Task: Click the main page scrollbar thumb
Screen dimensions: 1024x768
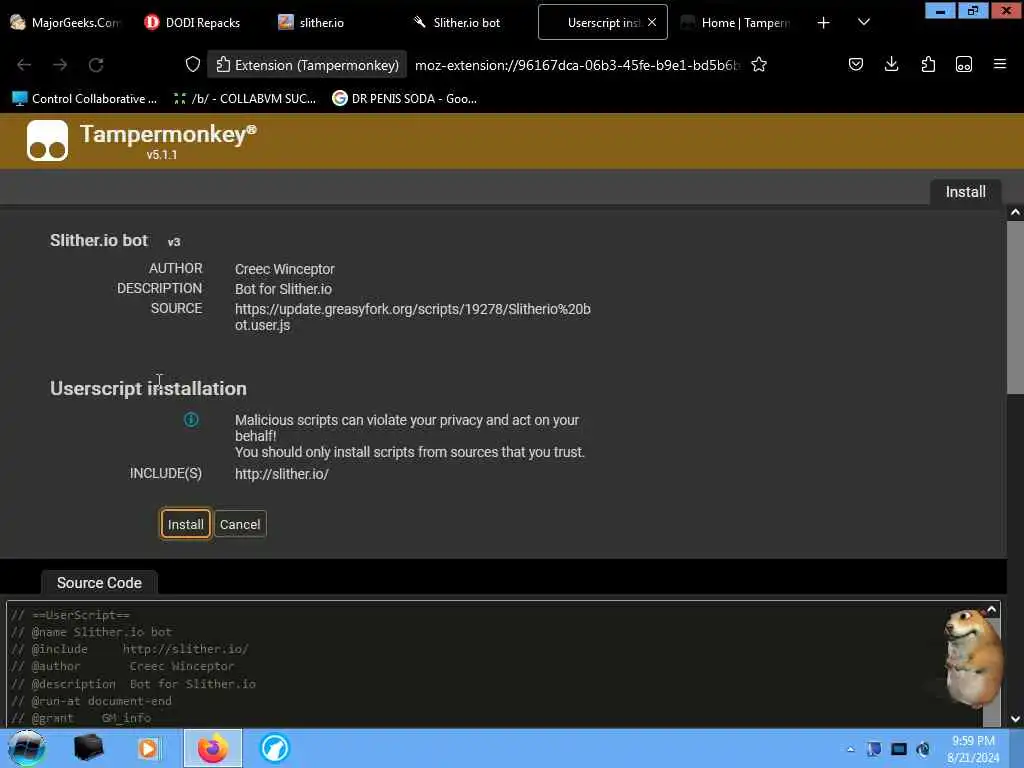Action: 1015,308
